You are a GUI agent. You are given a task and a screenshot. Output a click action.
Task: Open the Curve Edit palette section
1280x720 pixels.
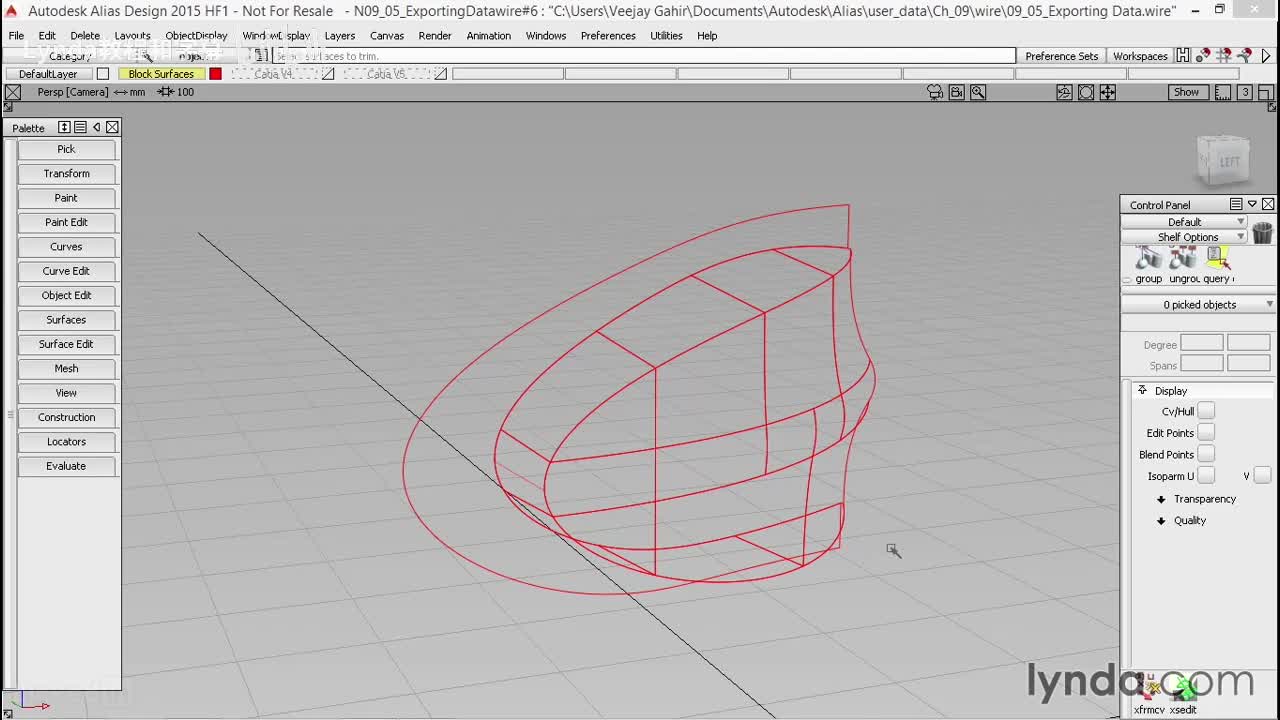67,271
